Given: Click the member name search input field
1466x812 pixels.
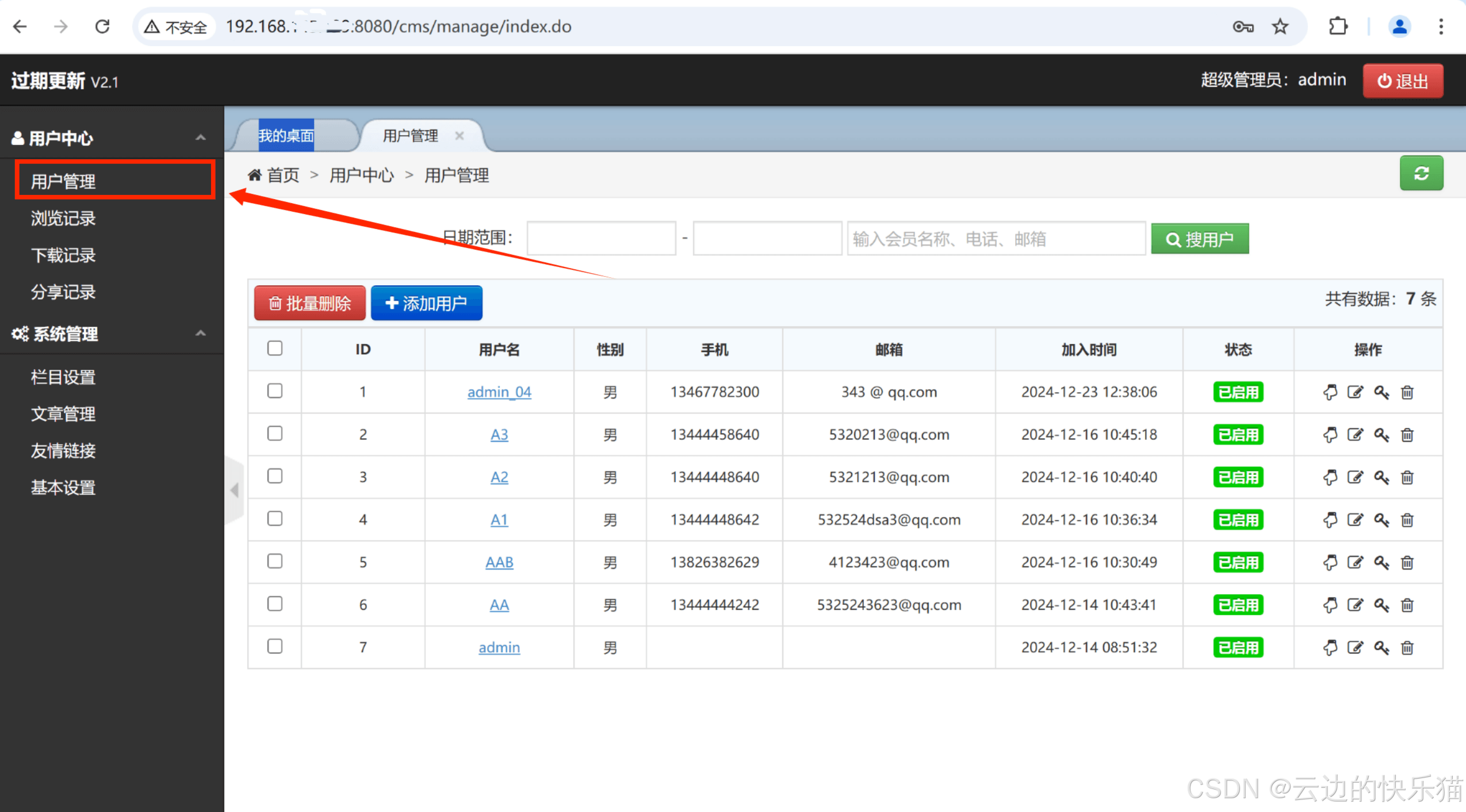Looking at the screenshot, I should point(996,239).
